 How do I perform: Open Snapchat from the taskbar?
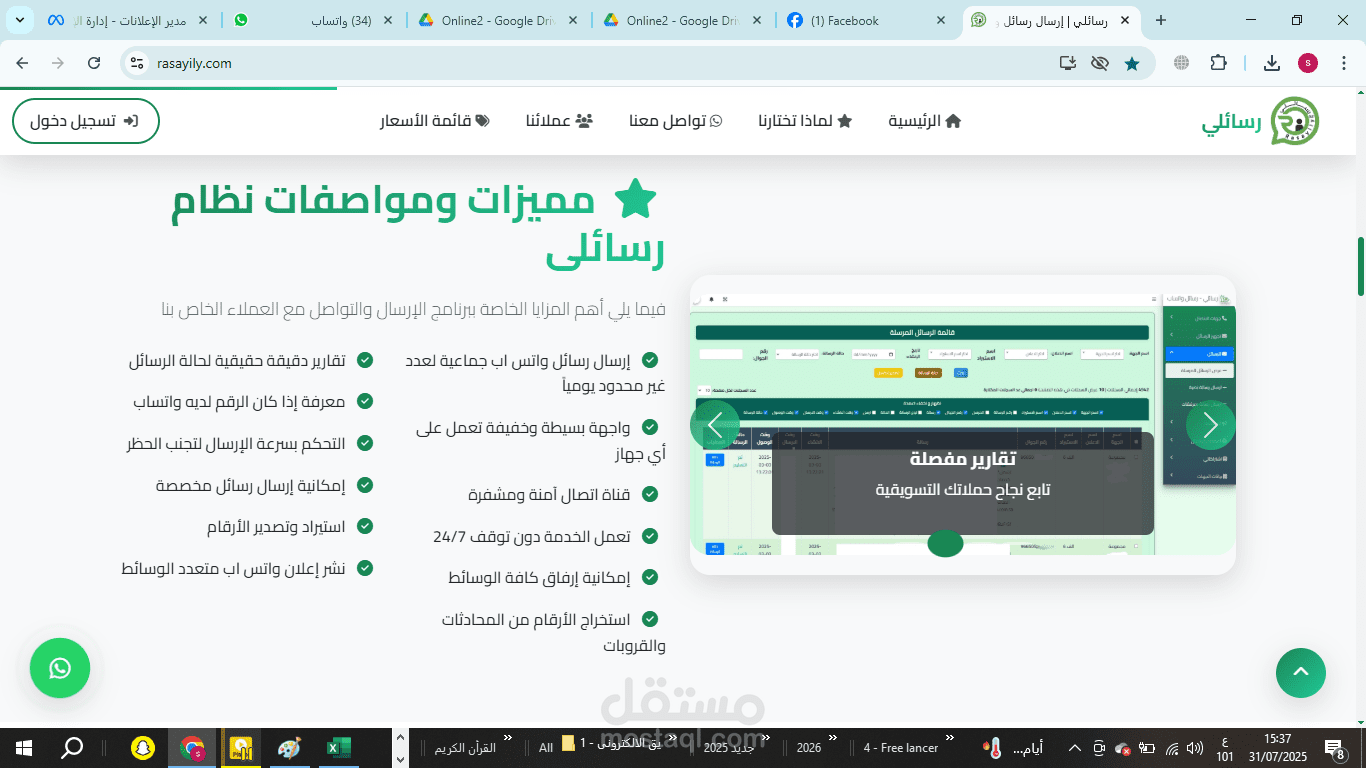pyautogui.click(x=144, y=747)
